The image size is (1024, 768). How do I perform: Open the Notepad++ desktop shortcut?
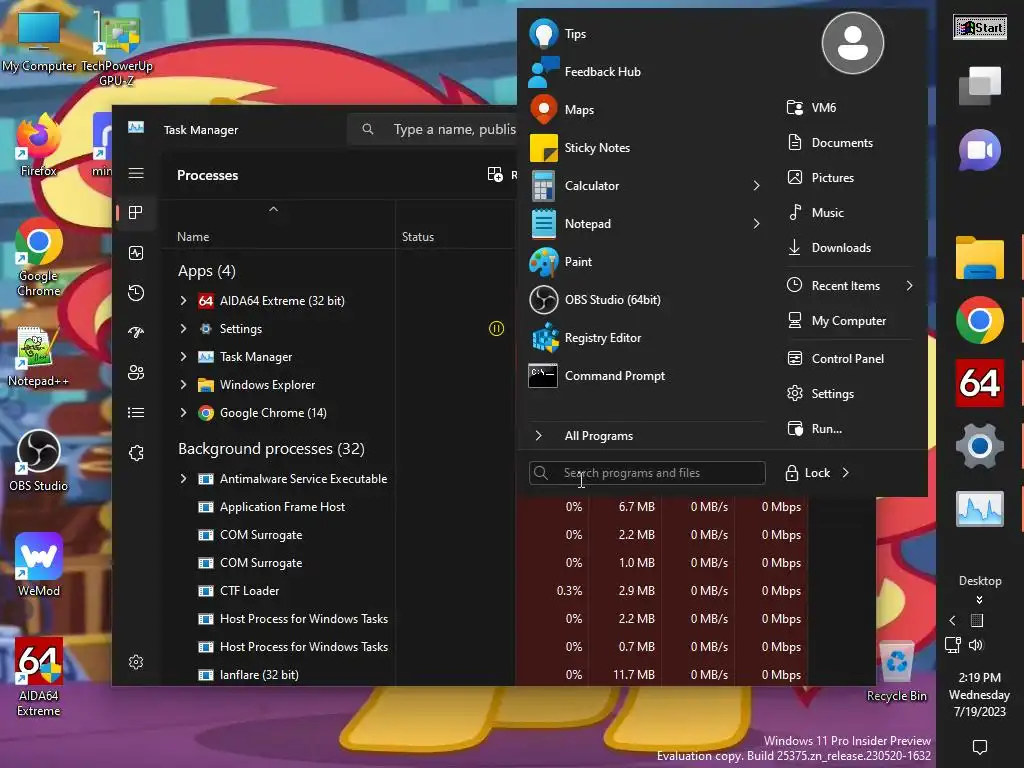[x=38, y=357]
